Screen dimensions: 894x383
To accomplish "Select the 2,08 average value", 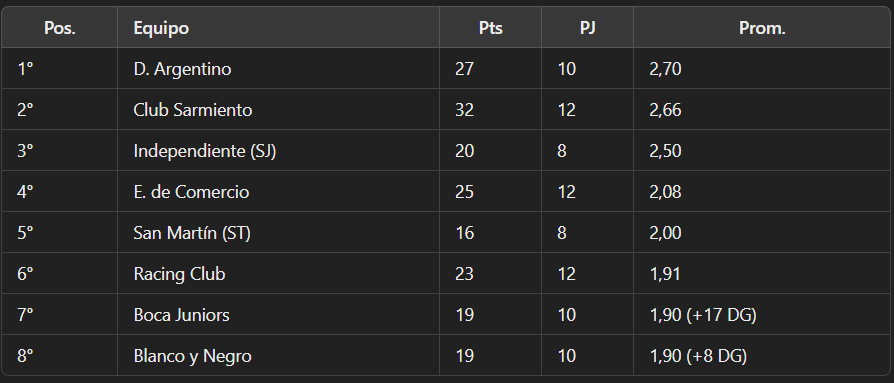I will click(x=665, y=192).
